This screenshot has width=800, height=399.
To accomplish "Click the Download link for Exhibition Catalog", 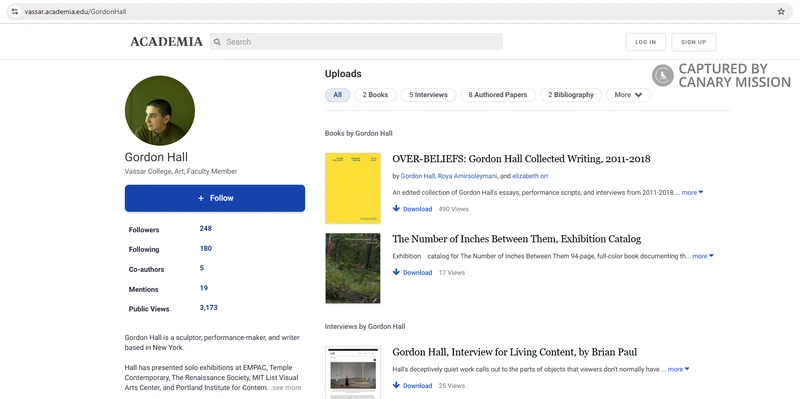I will (417, 272).
